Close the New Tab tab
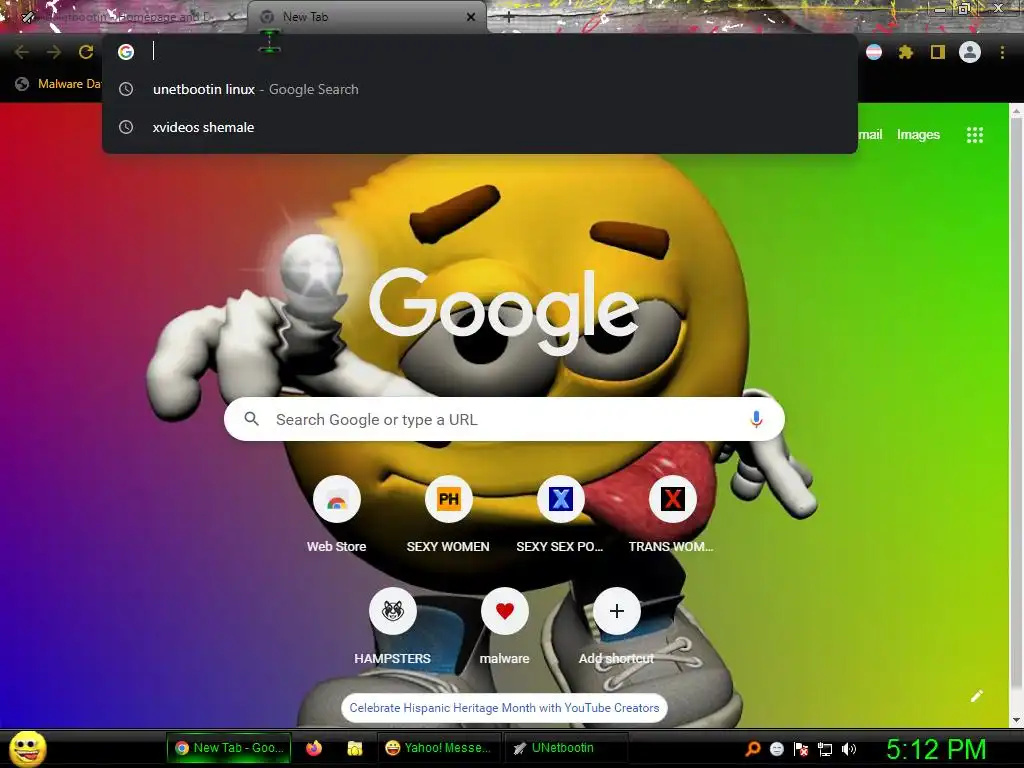 (x=471, y=17)
